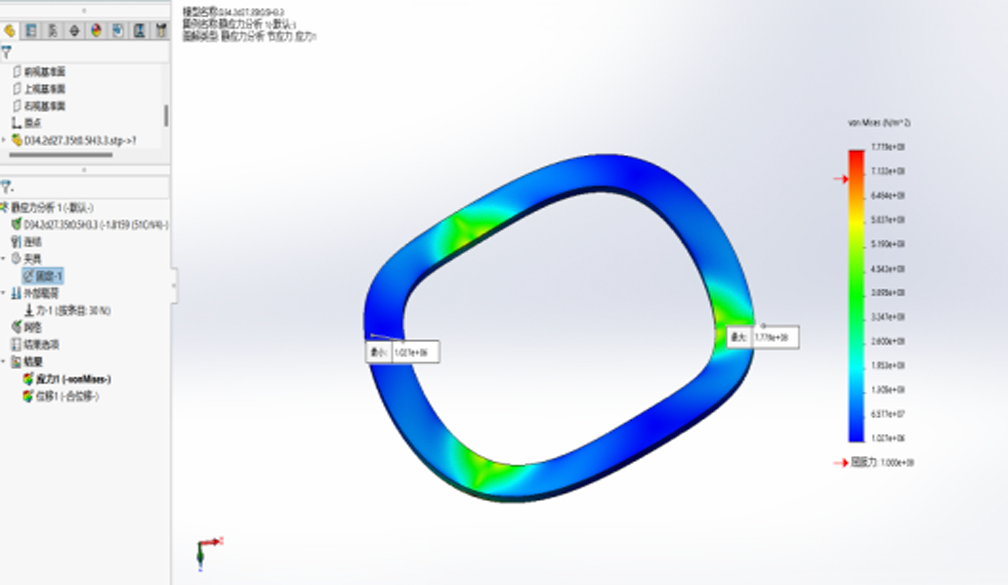The width and height of the screenshot is (1008, 585).
Task: Expand the D34.2d27.35t0.5H3.3.stp part node
Action: (x=4, y=140)
